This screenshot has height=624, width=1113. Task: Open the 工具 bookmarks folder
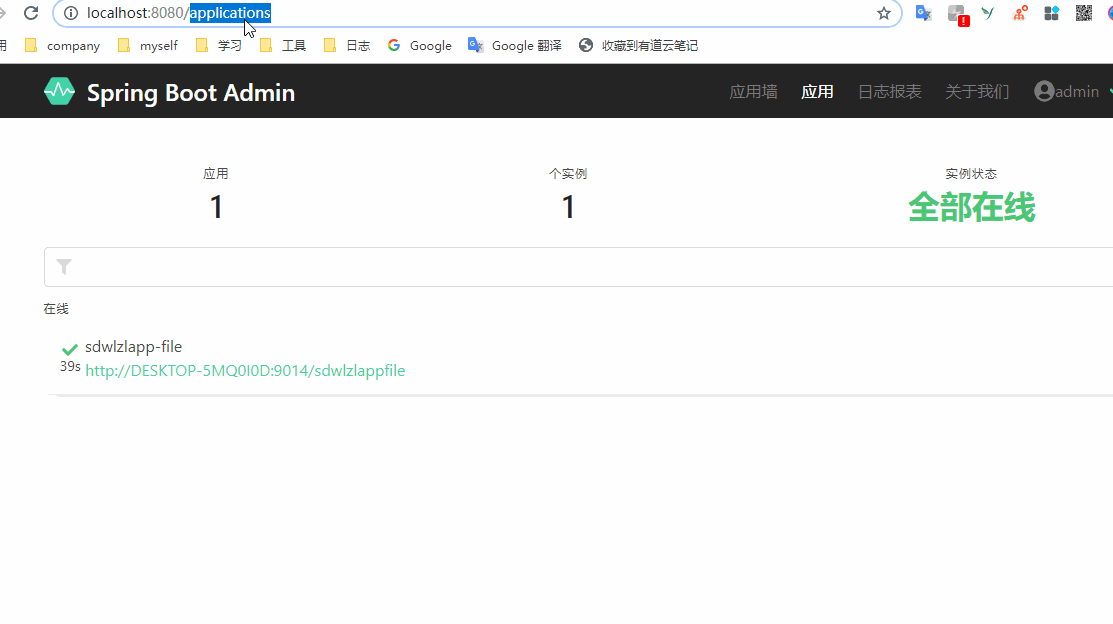(283, 45)
